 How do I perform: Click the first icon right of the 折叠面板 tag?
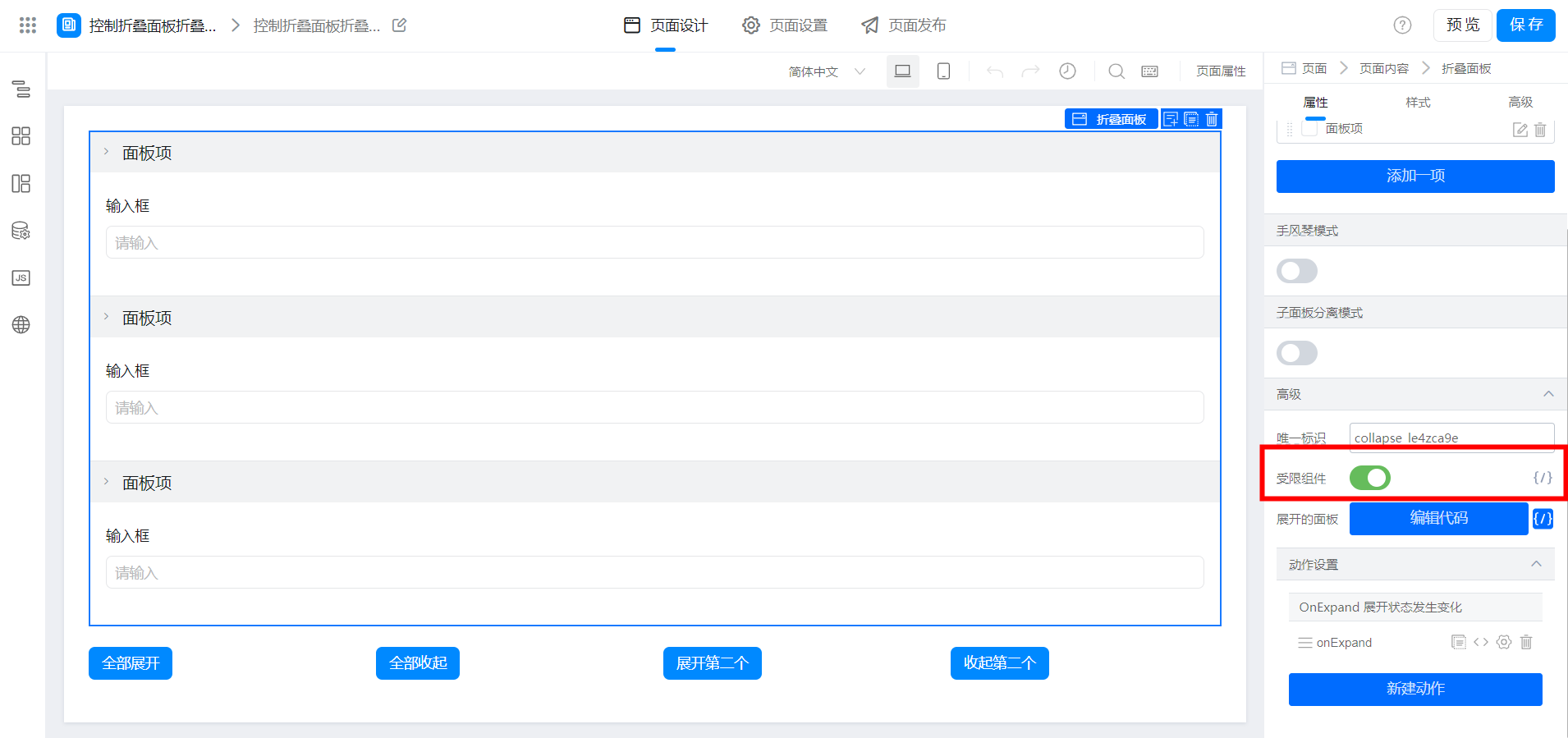1171,119
